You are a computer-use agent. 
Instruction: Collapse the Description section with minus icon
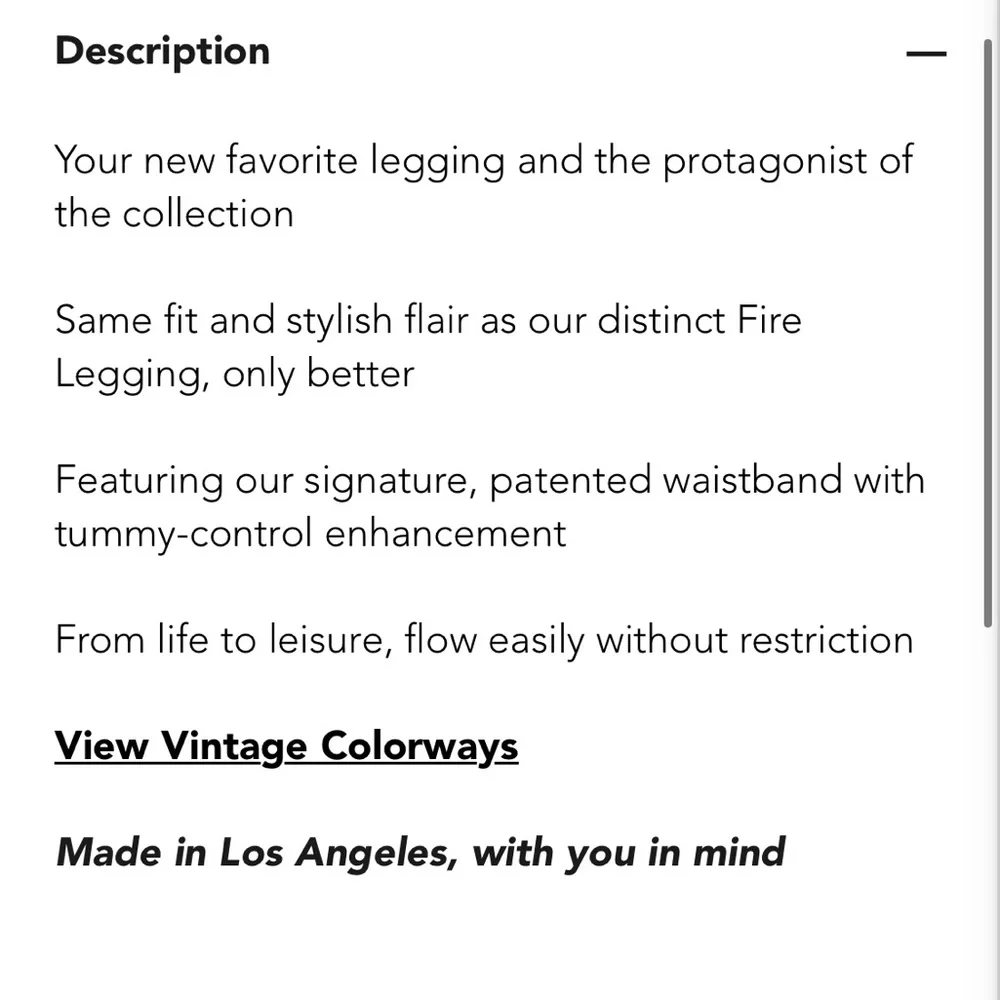click(925, 53)
